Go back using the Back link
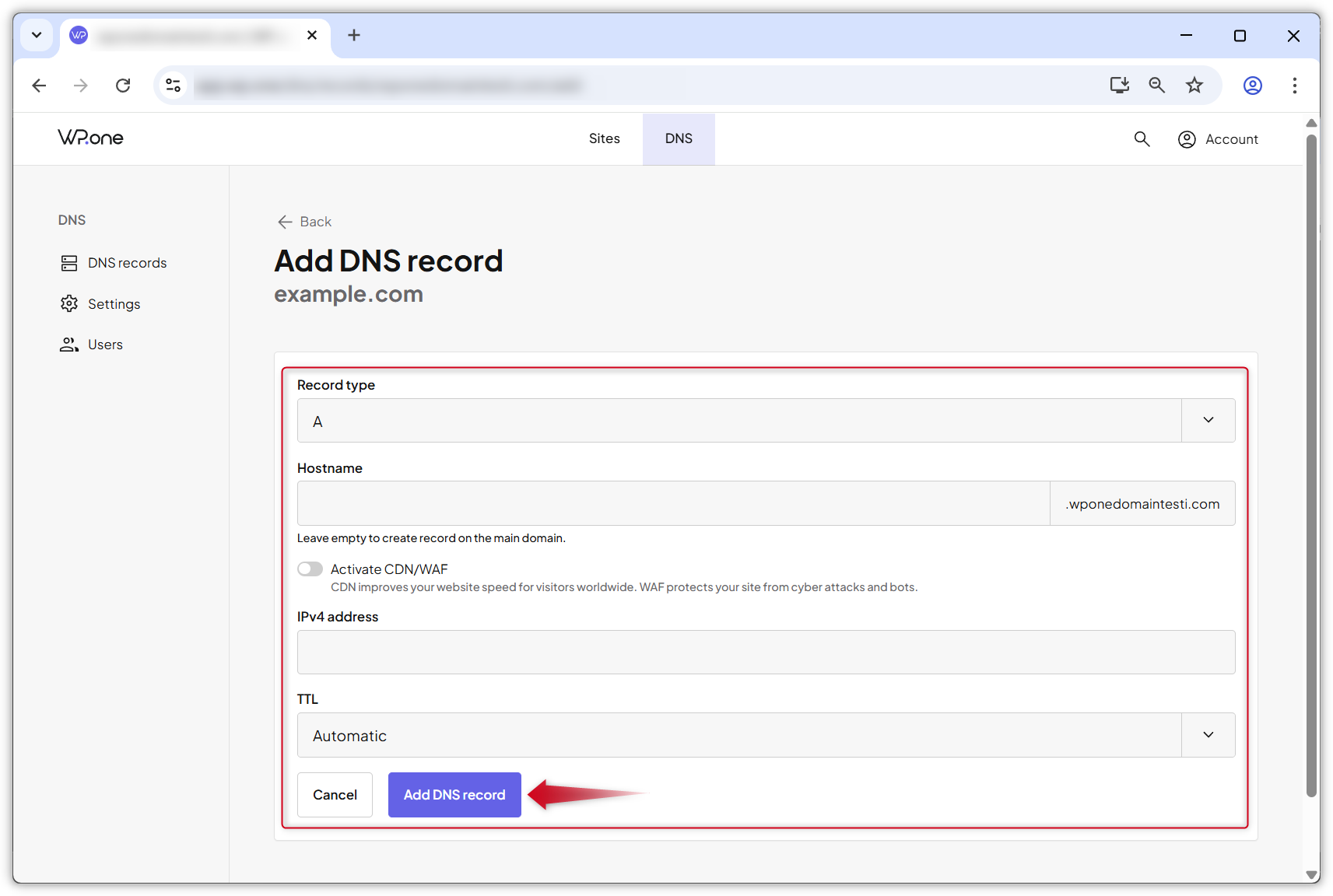The width and height of the screenshot is (1333, 896). (303, 222)
